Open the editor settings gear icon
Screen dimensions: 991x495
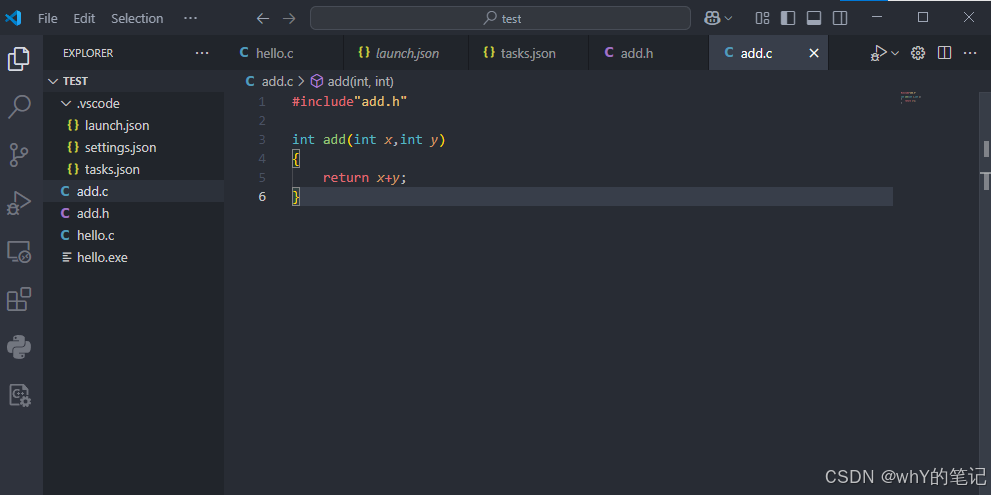tap(918, 53)
